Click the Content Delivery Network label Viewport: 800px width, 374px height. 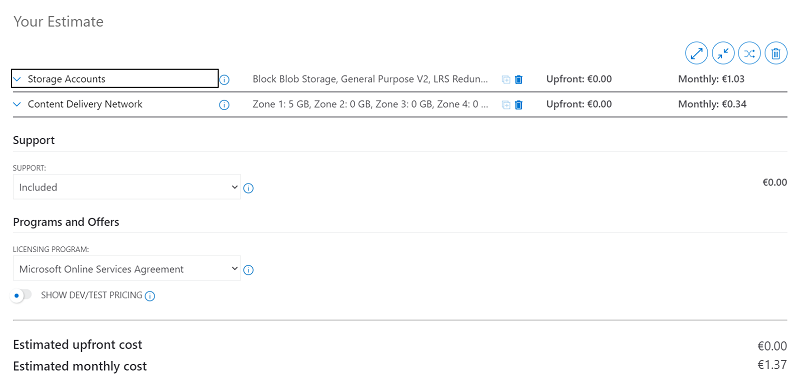pos(85,104)
